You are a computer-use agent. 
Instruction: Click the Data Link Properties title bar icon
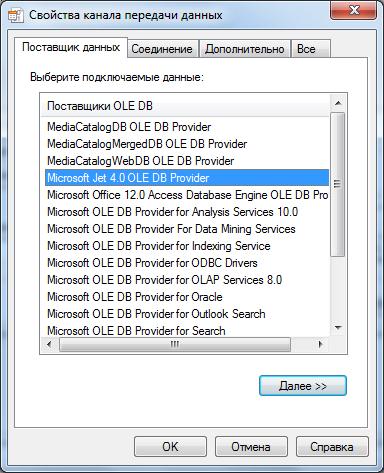point(16,15)
